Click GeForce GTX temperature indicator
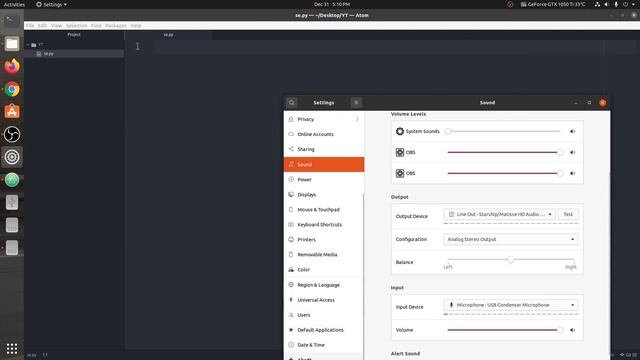 553,4
